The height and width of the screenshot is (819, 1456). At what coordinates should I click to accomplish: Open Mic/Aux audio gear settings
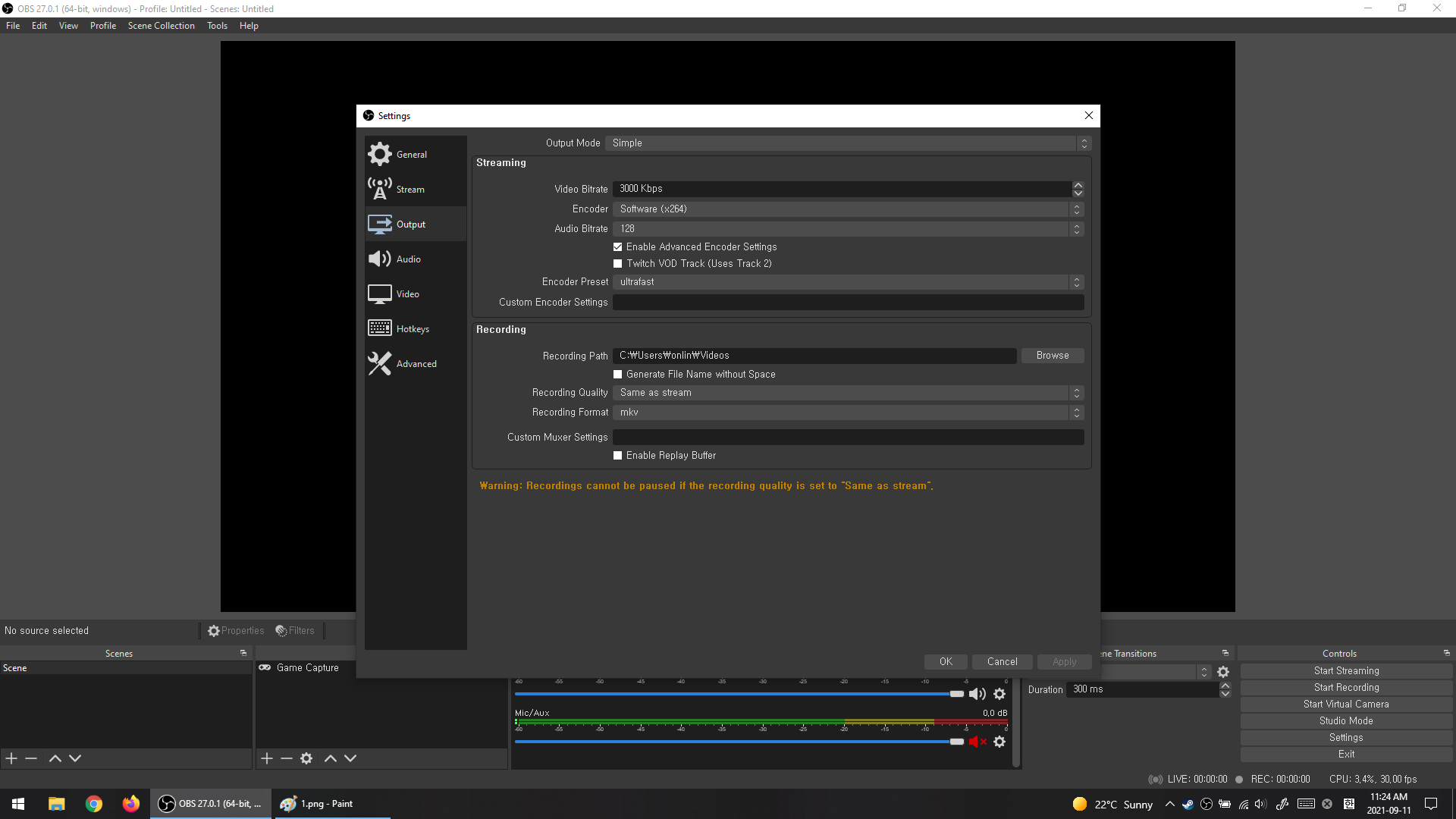[x=999, y=742]
